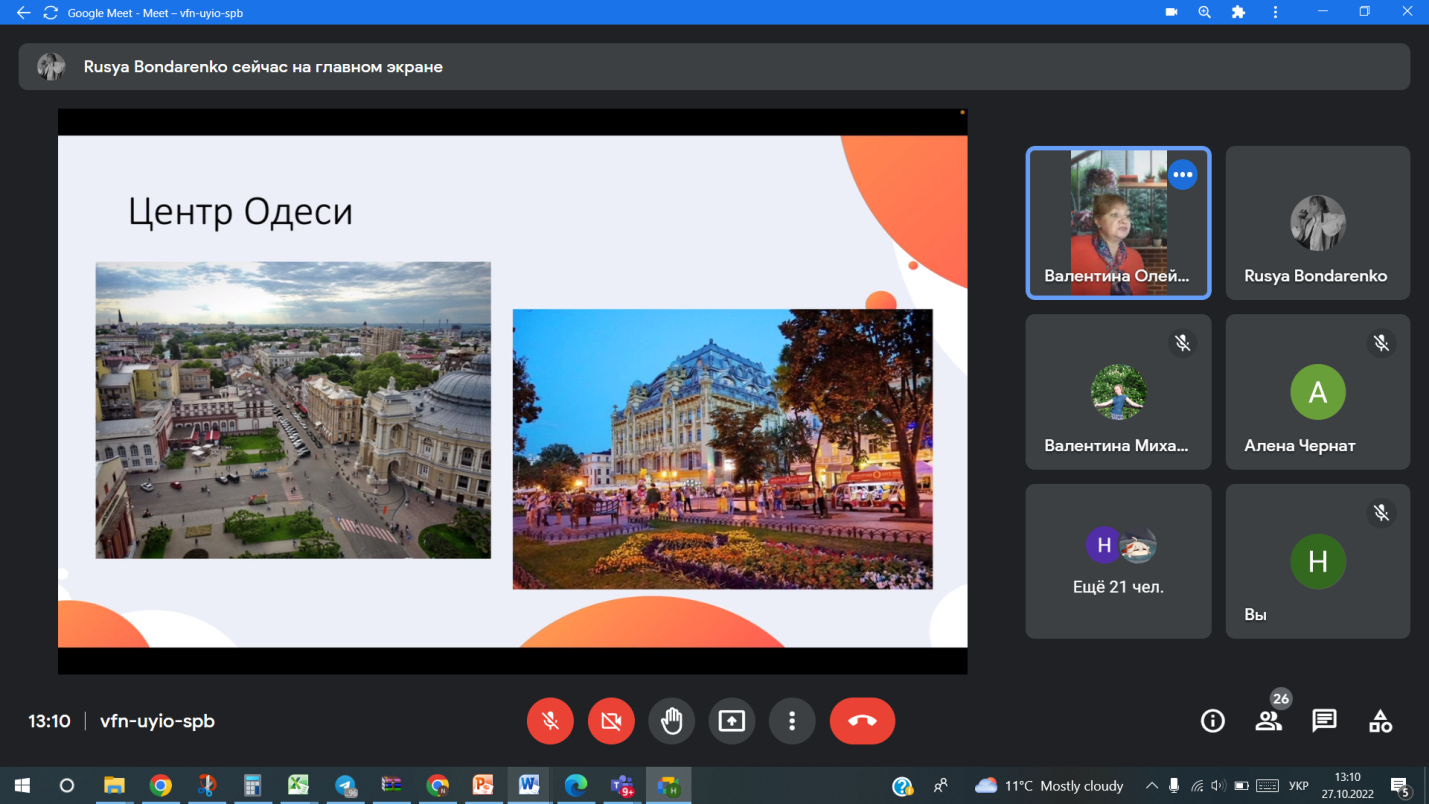Click the present screen button
The image size is (1429, 804).
click(x=732, y=721)
